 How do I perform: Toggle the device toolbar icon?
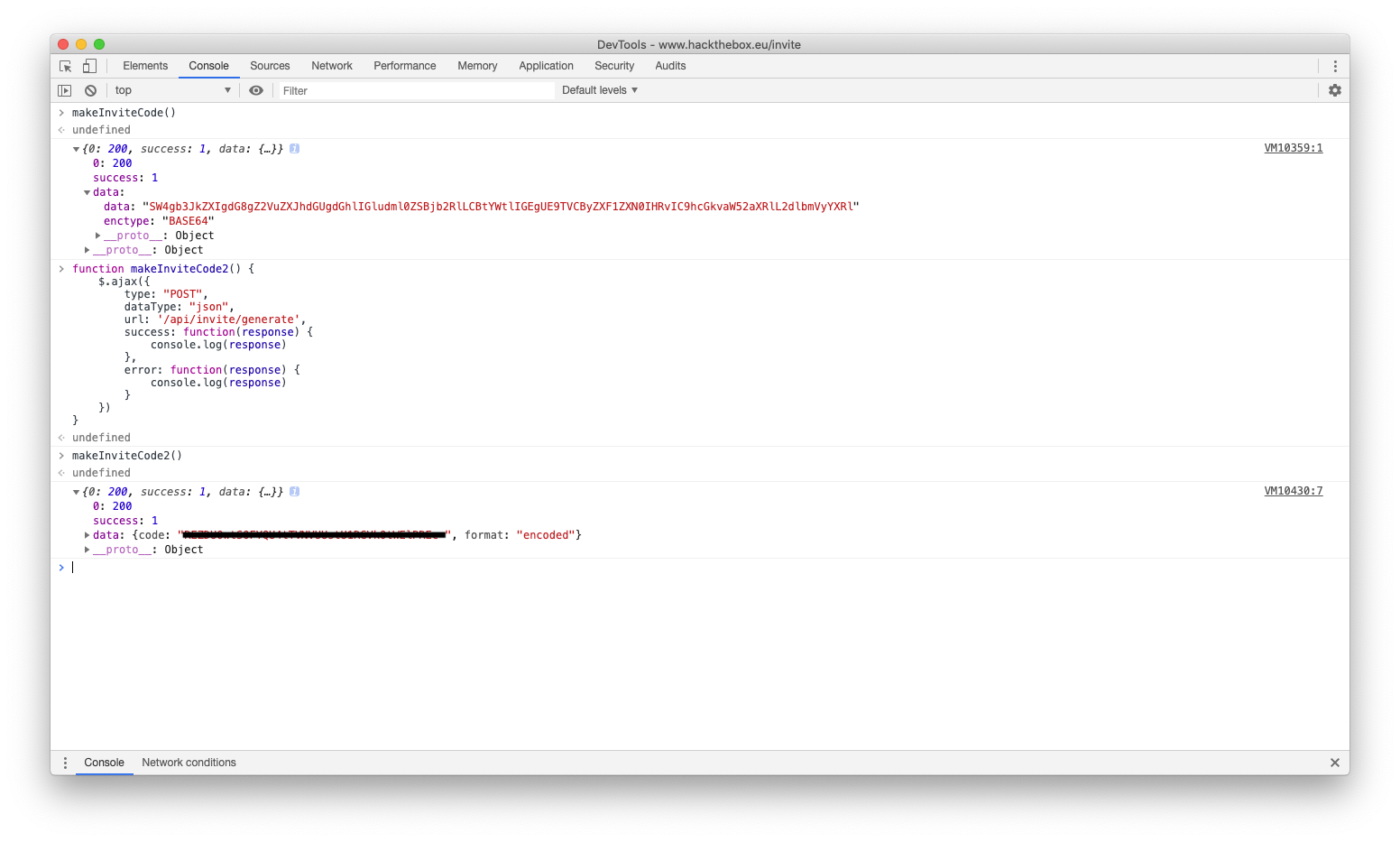point(89,66)
